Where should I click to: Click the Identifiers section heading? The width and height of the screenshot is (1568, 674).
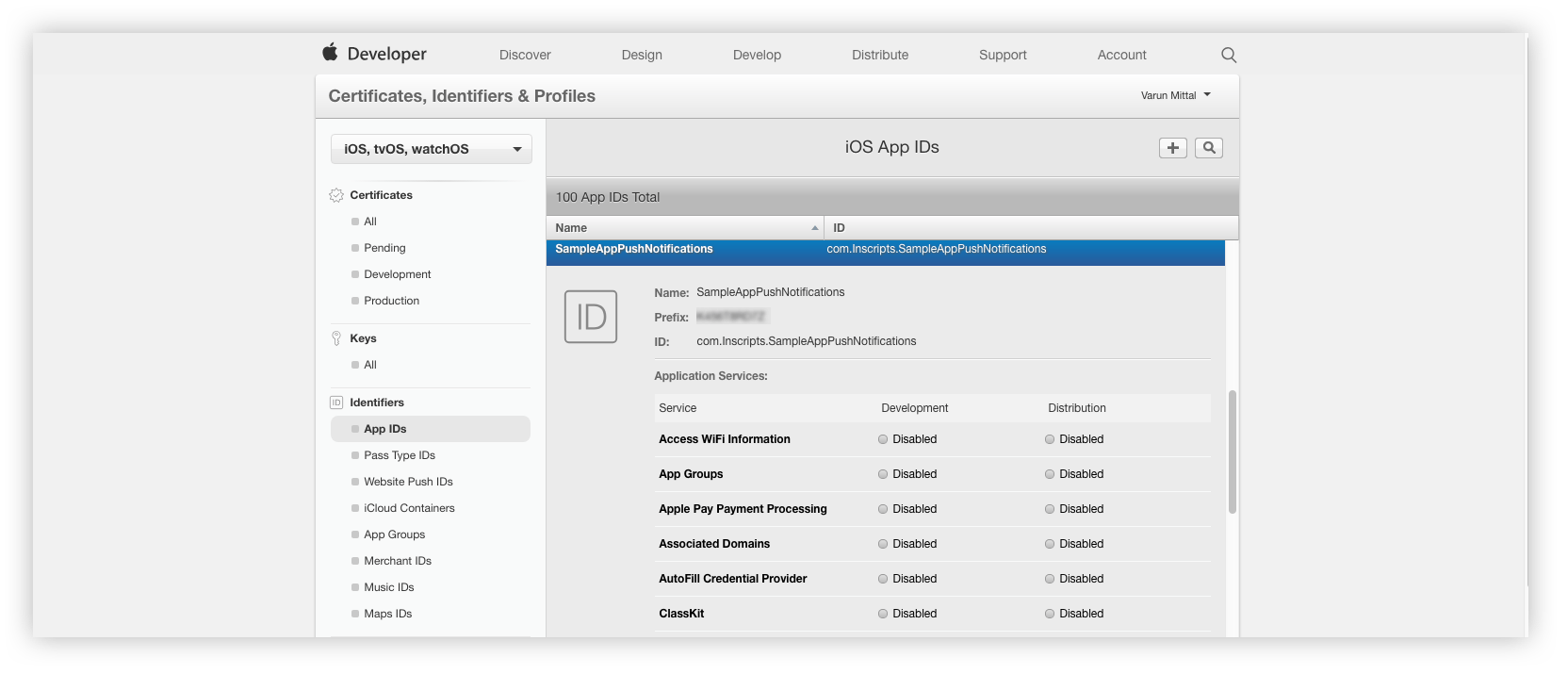click(x=377, y=403)
